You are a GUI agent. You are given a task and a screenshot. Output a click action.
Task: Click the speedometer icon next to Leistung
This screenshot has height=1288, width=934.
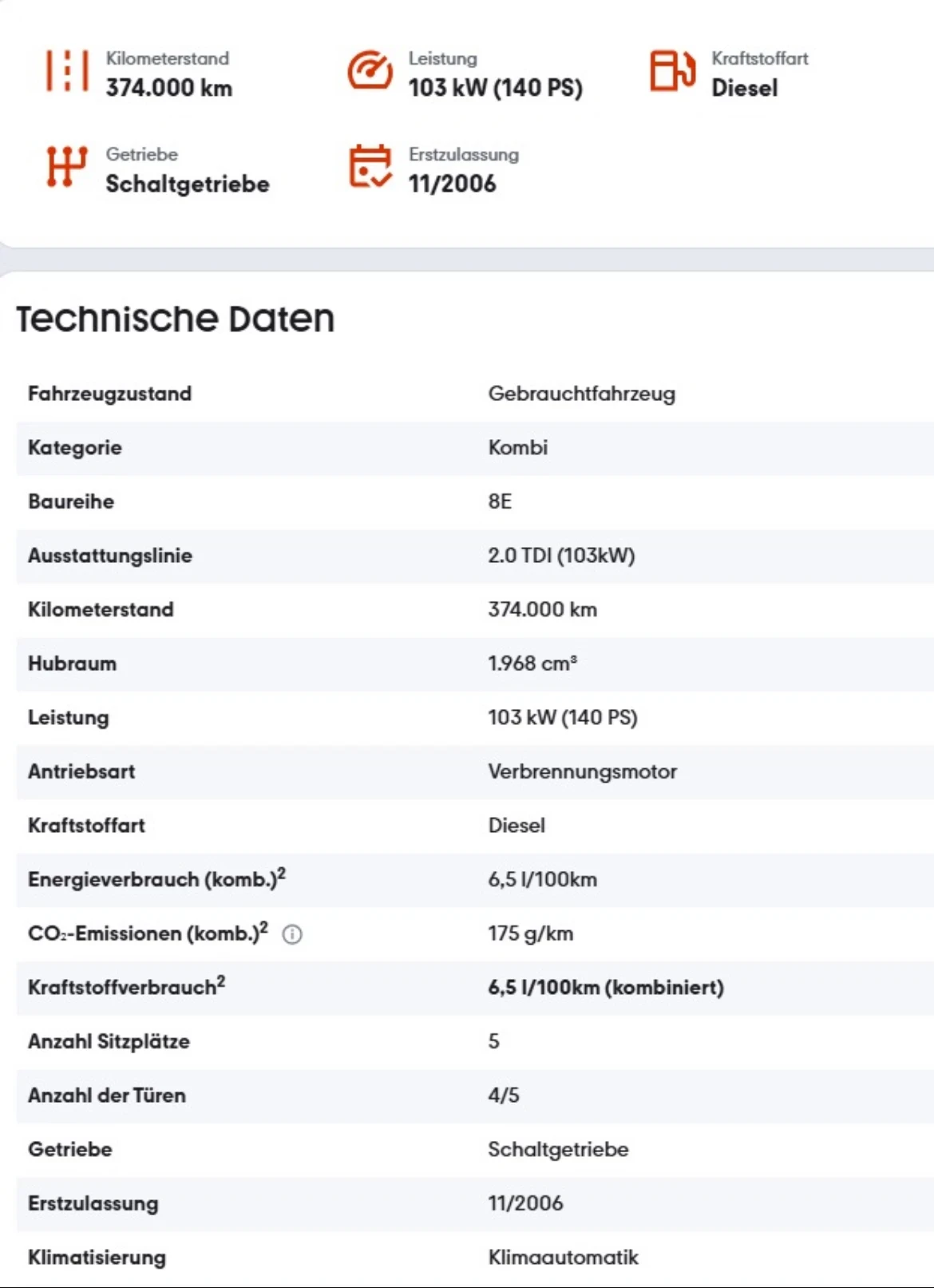pos(370,72)
